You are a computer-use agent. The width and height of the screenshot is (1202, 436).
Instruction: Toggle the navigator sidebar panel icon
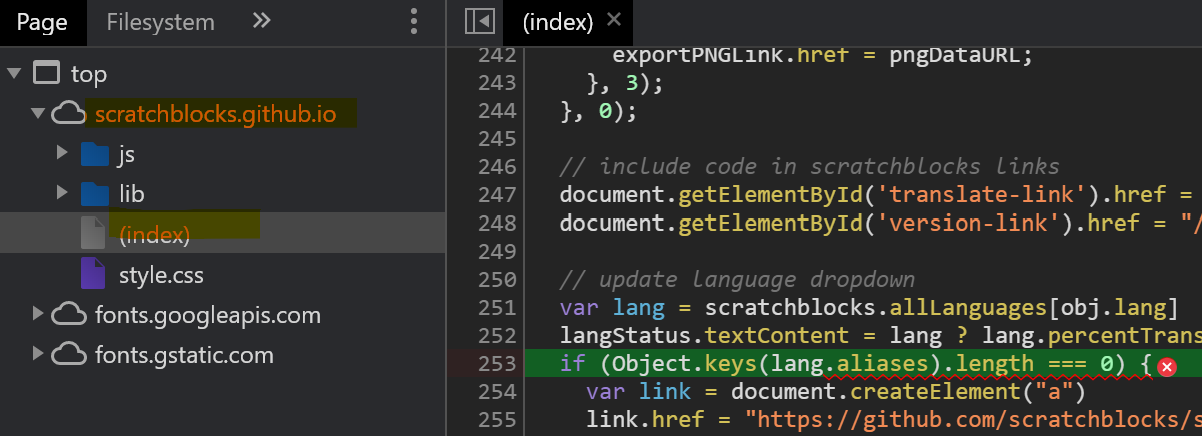(x=481, y=22)
